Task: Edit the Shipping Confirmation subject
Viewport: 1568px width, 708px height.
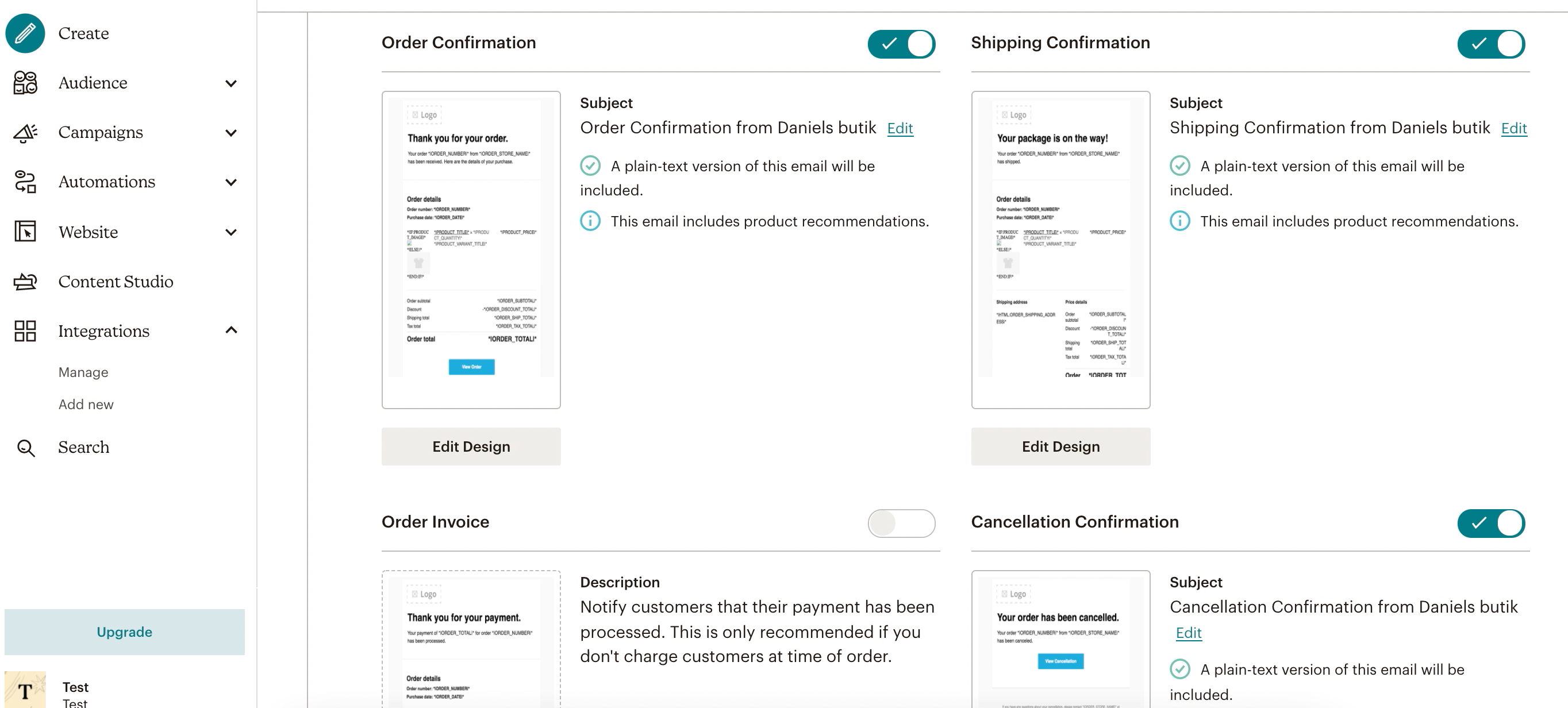Action: [1513, 129]
